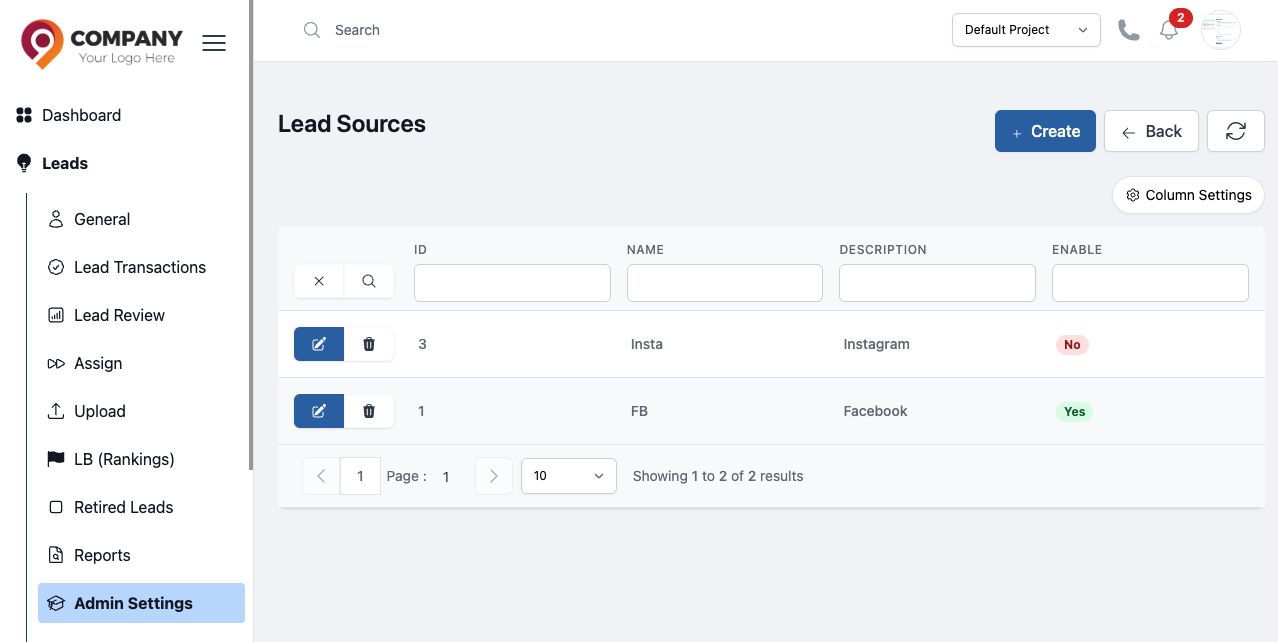Viewport: 1278px width, 642px height.
Task: Open the Default Project dropdown
Action: pos(1026,30)
